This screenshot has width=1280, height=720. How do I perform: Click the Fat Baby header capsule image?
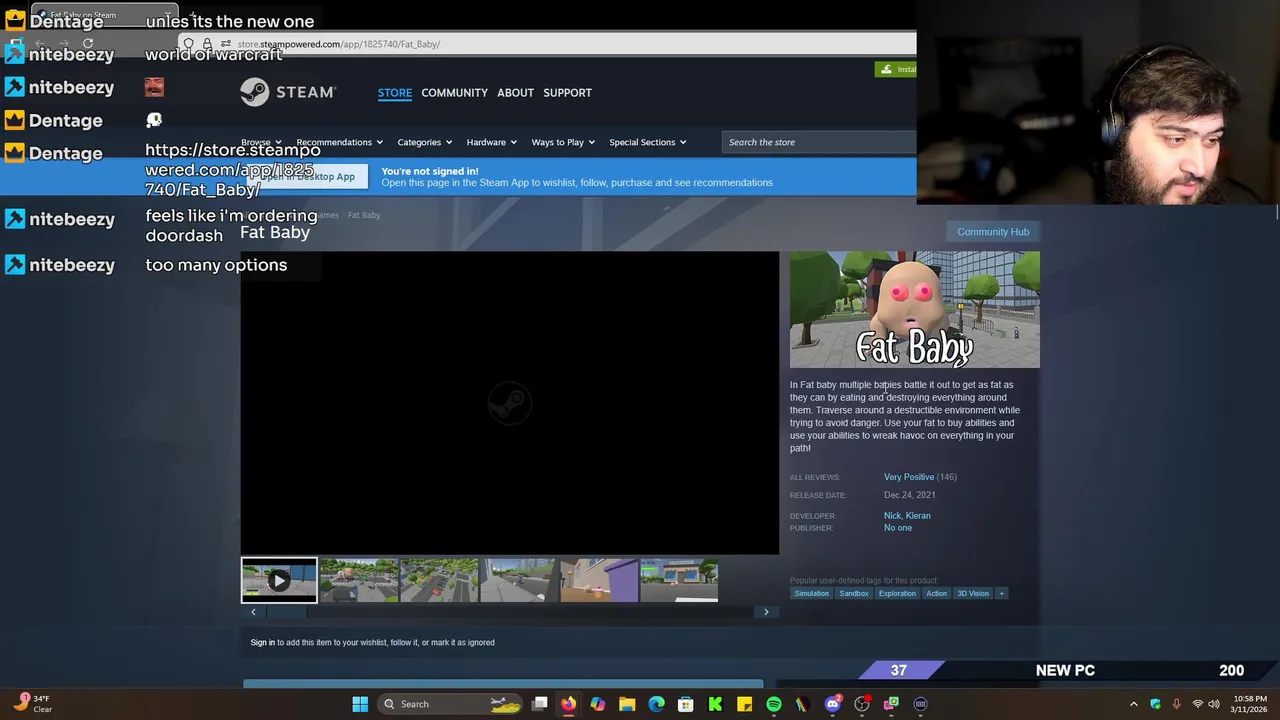[x=915, y=309]
